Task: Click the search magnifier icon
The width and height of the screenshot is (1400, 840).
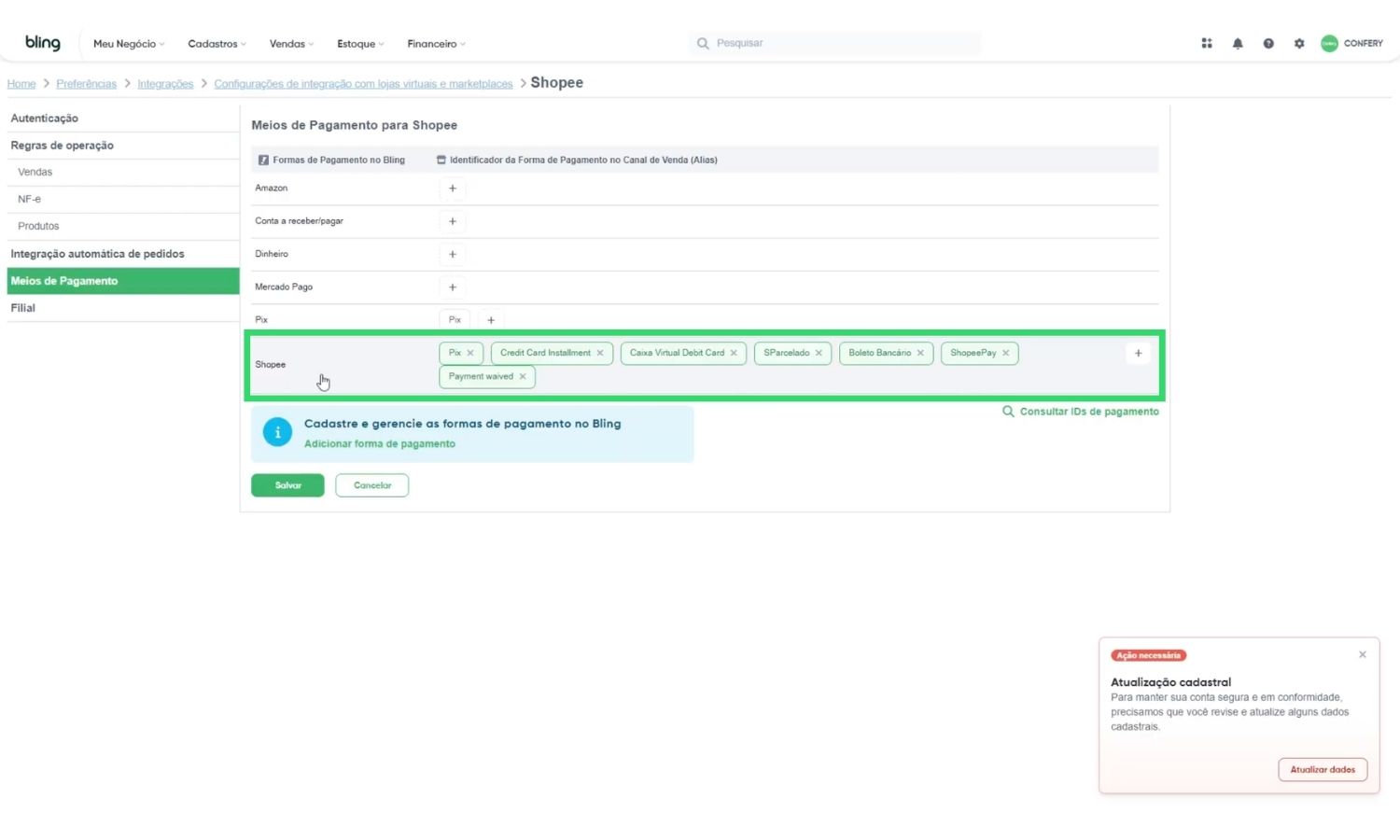Action: [x=703, y=43]
